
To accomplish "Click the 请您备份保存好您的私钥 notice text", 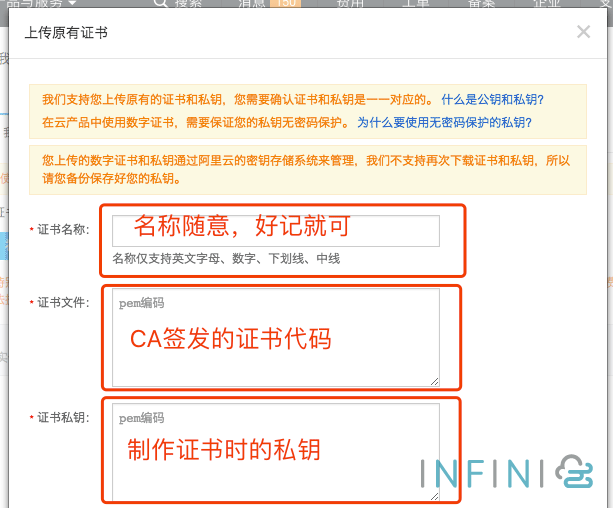I will 111,178.
